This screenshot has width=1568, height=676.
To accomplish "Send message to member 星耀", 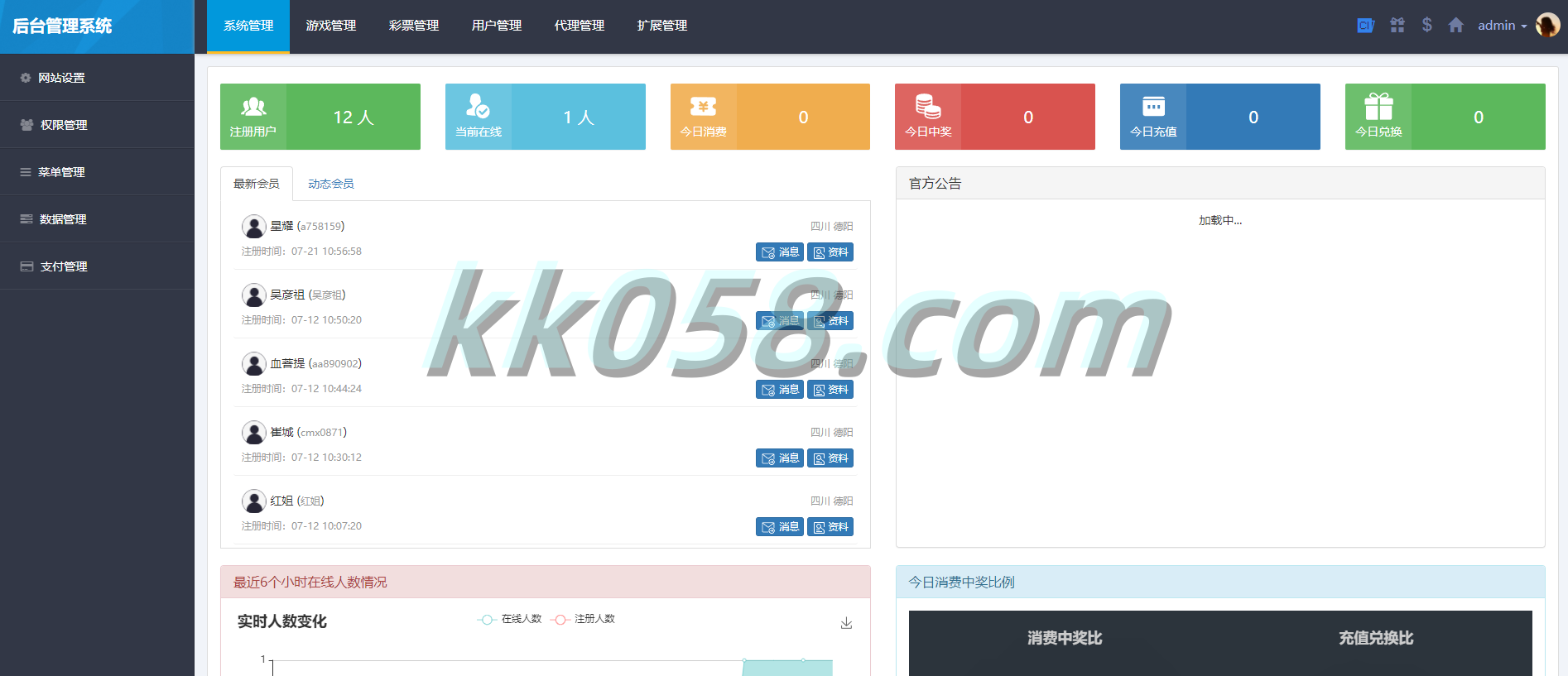I will click(x=780, y=252).
